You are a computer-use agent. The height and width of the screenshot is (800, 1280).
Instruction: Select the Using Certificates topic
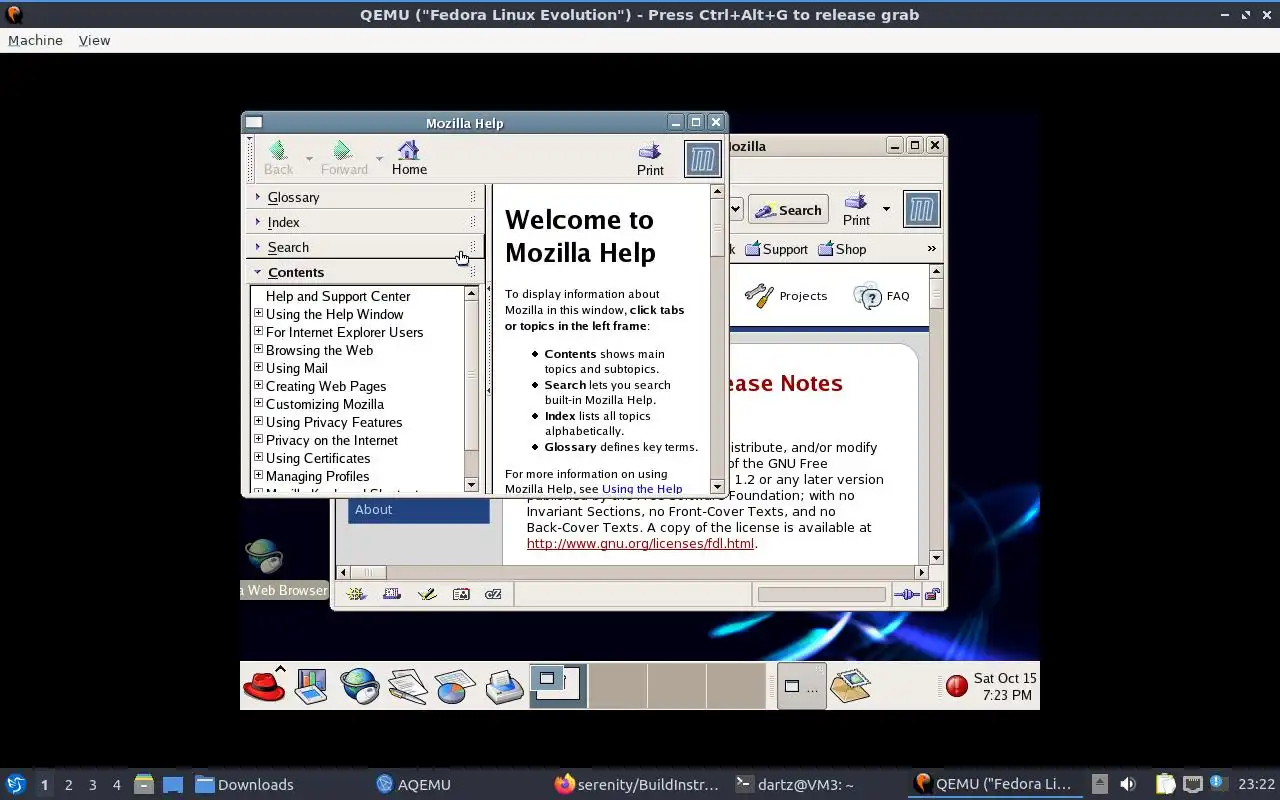pyautogui.click(x=318, y=458)
